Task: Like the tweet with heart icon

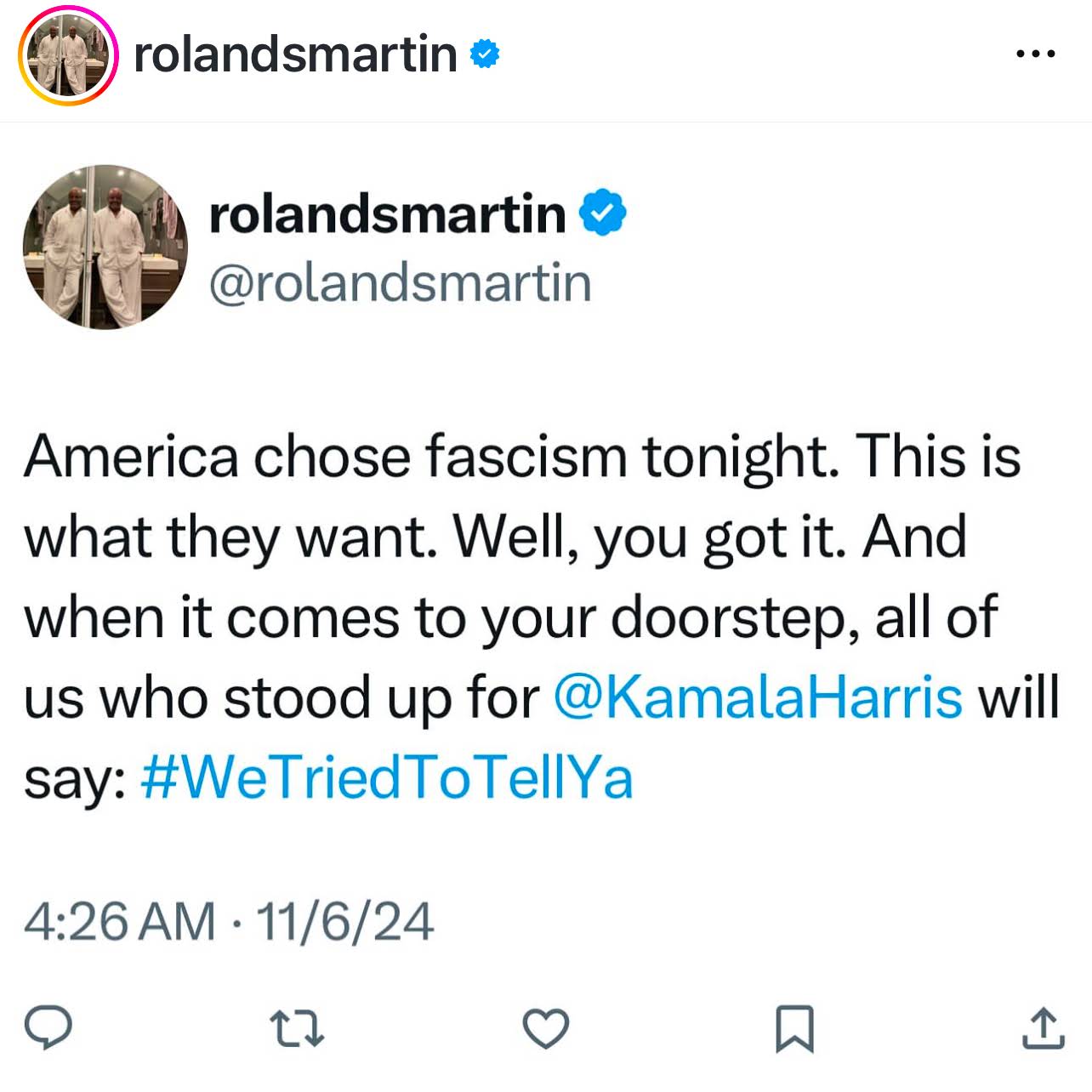Action: [545, 1028]
